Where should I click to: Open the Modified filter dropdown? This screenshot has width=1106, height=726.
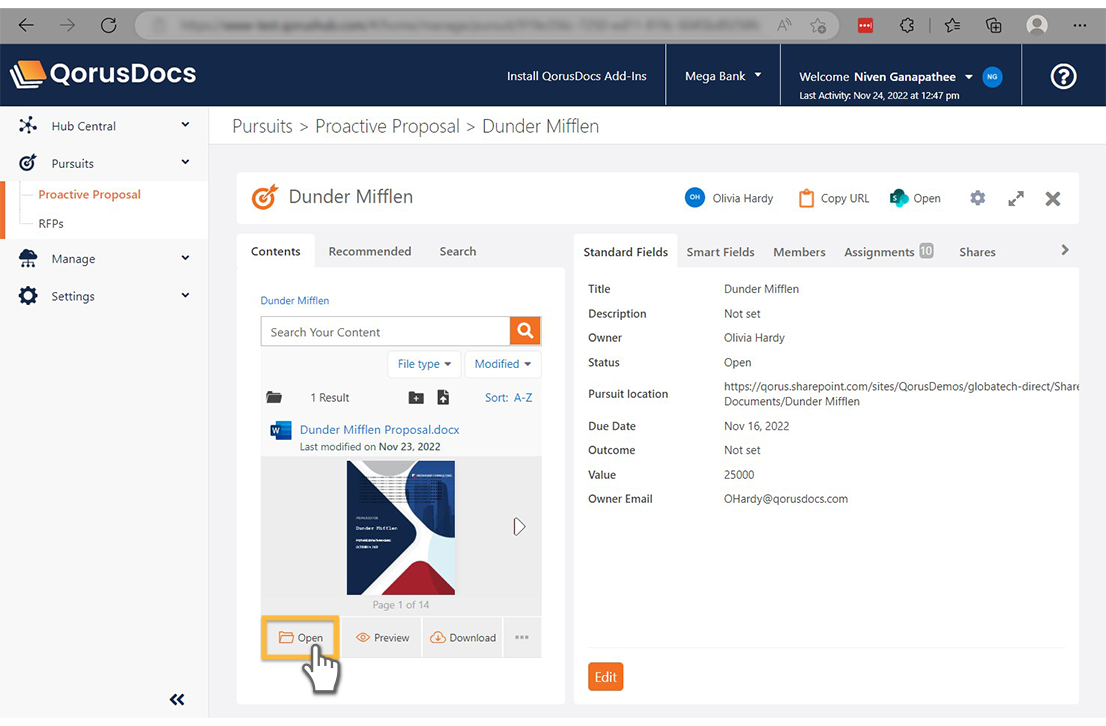(503, 364)
